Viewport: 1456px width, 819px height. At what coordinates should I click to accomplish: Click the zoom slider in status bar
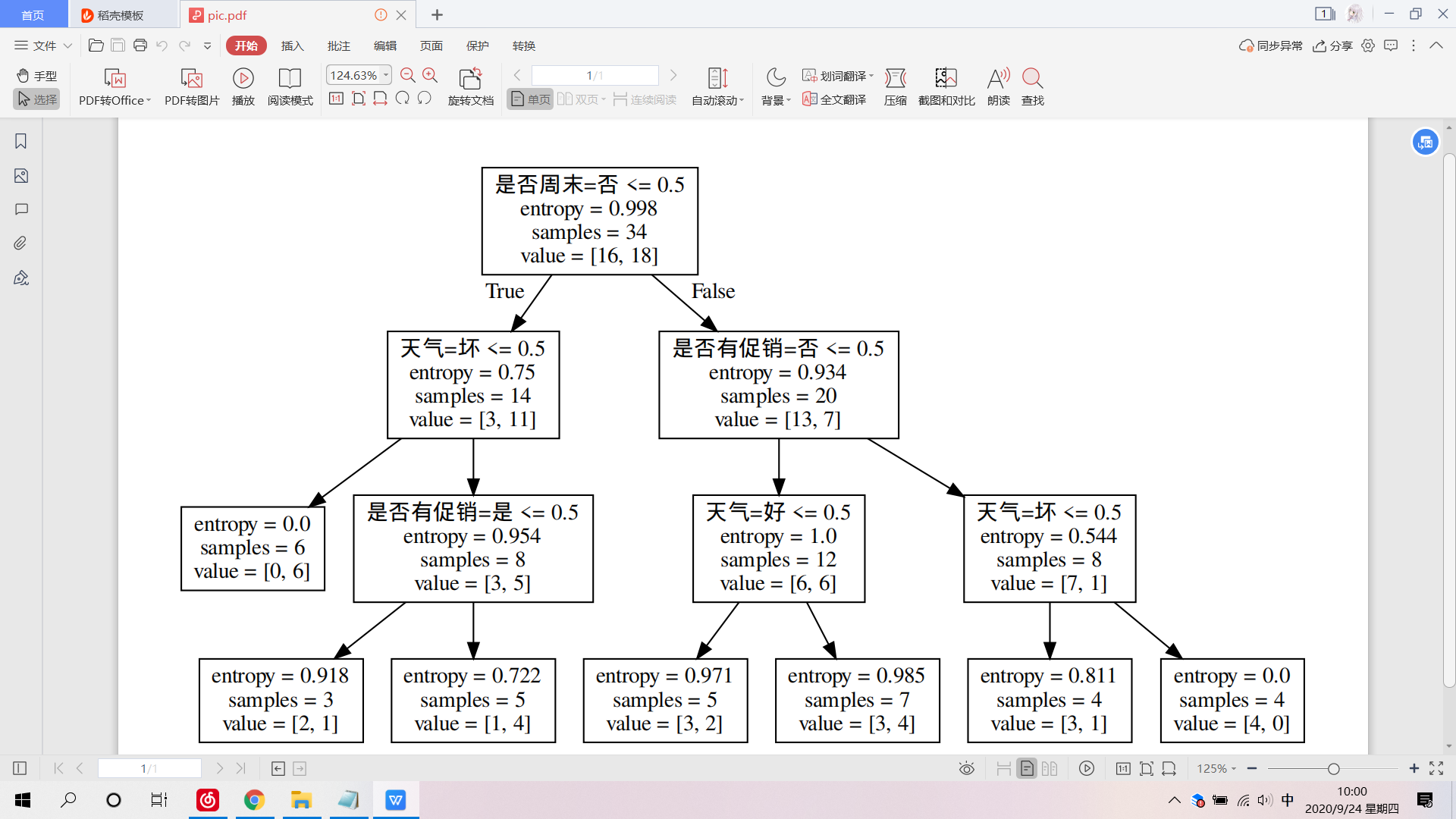[1333, 769]
